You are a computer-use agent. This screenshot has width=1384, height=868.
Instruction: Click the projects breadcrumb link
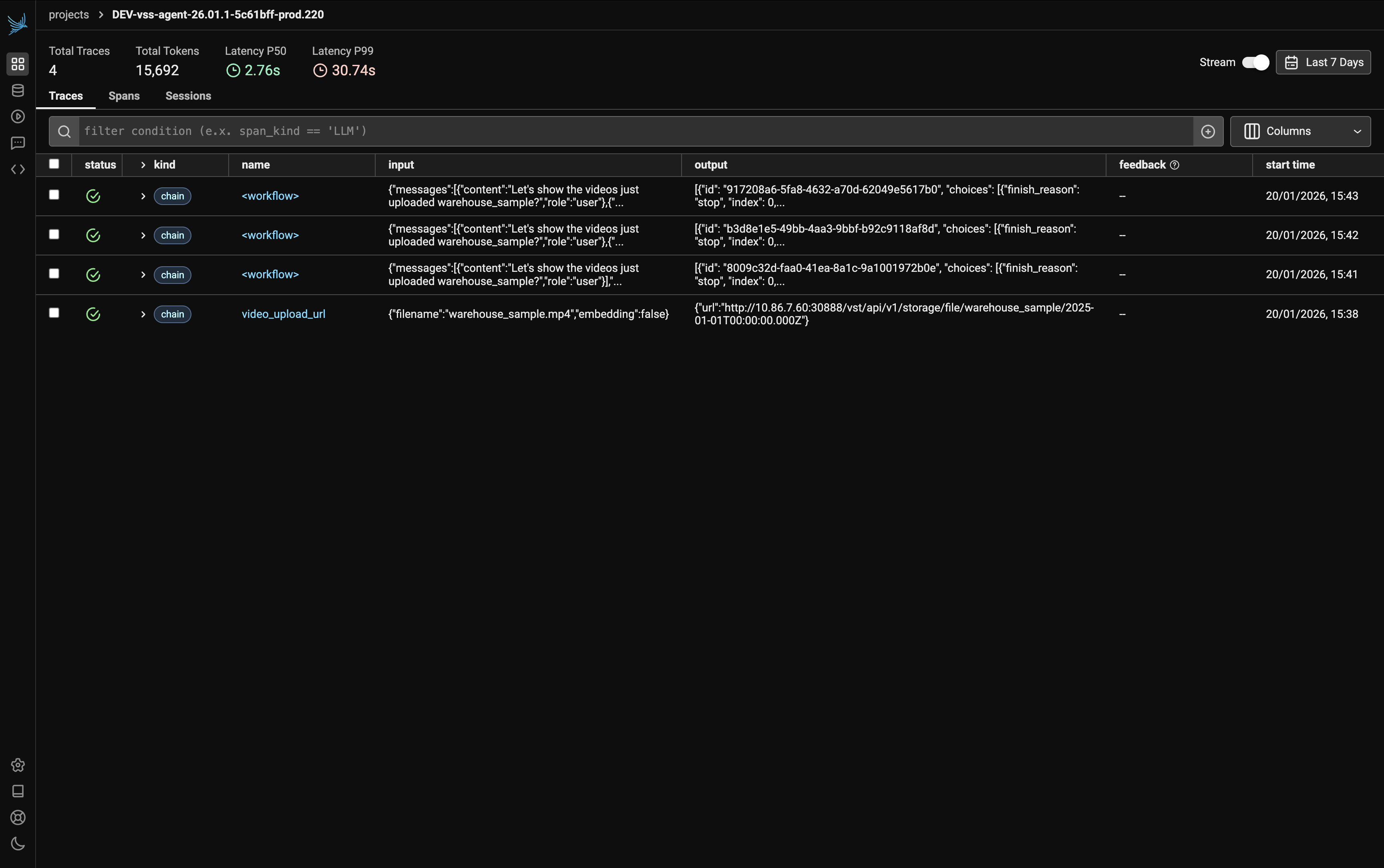(69, 14)
